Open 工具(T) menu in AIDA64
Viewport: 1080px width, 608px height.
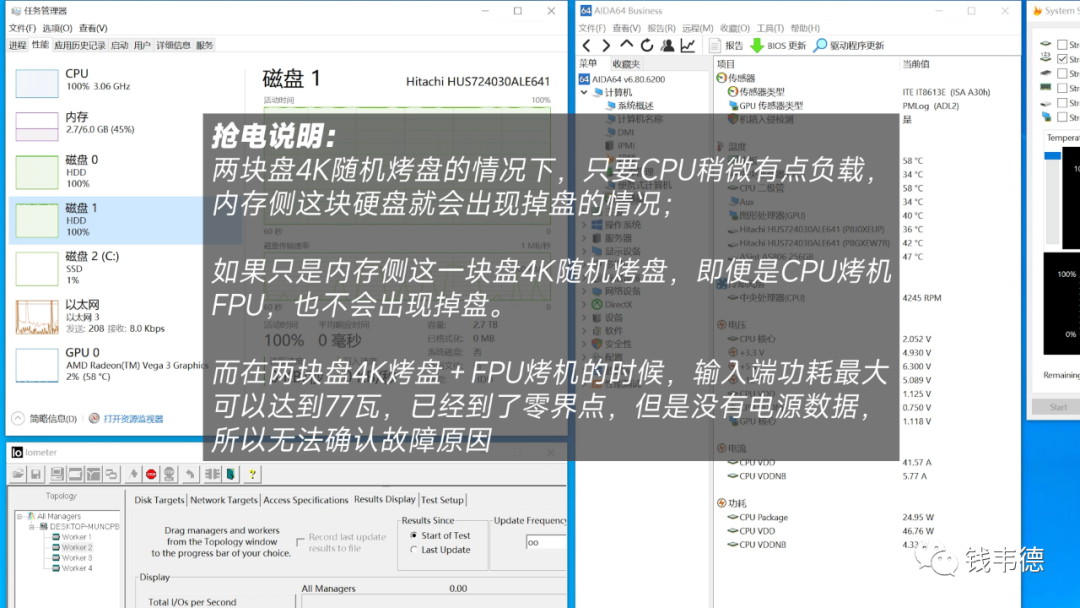[x=770, y=28]
